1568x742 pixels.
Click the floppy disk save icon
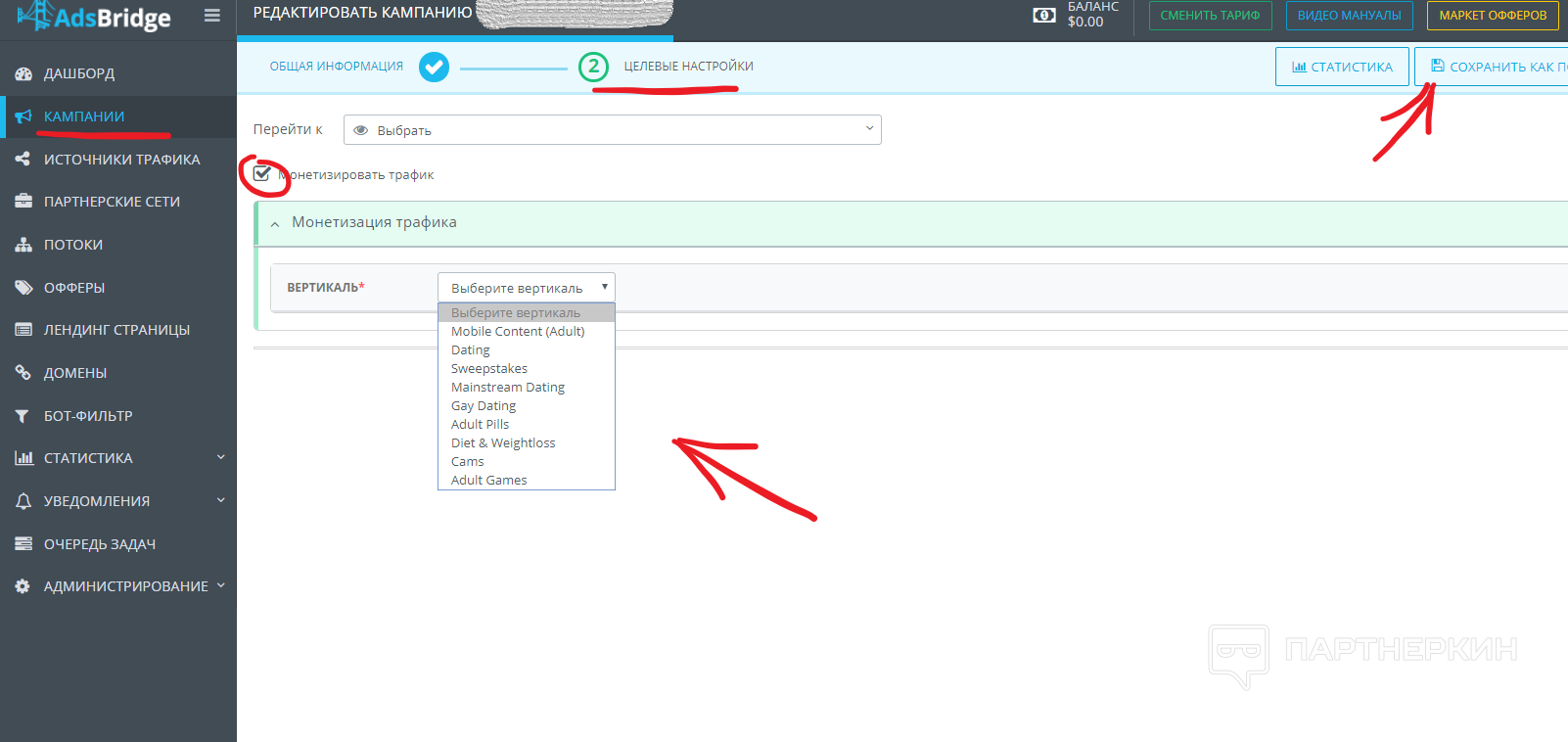pos(1438,66)
